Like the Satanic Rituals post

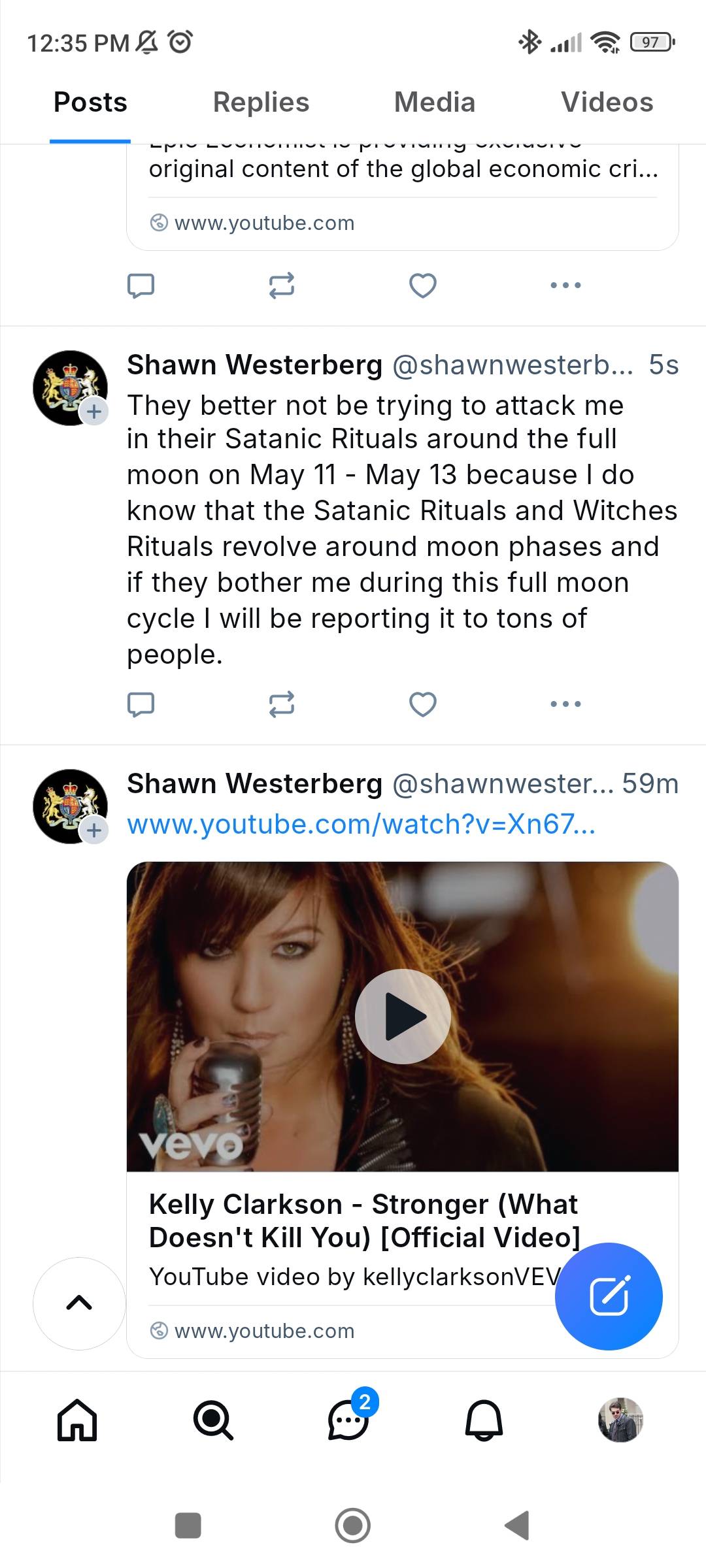tap(422, 704)
